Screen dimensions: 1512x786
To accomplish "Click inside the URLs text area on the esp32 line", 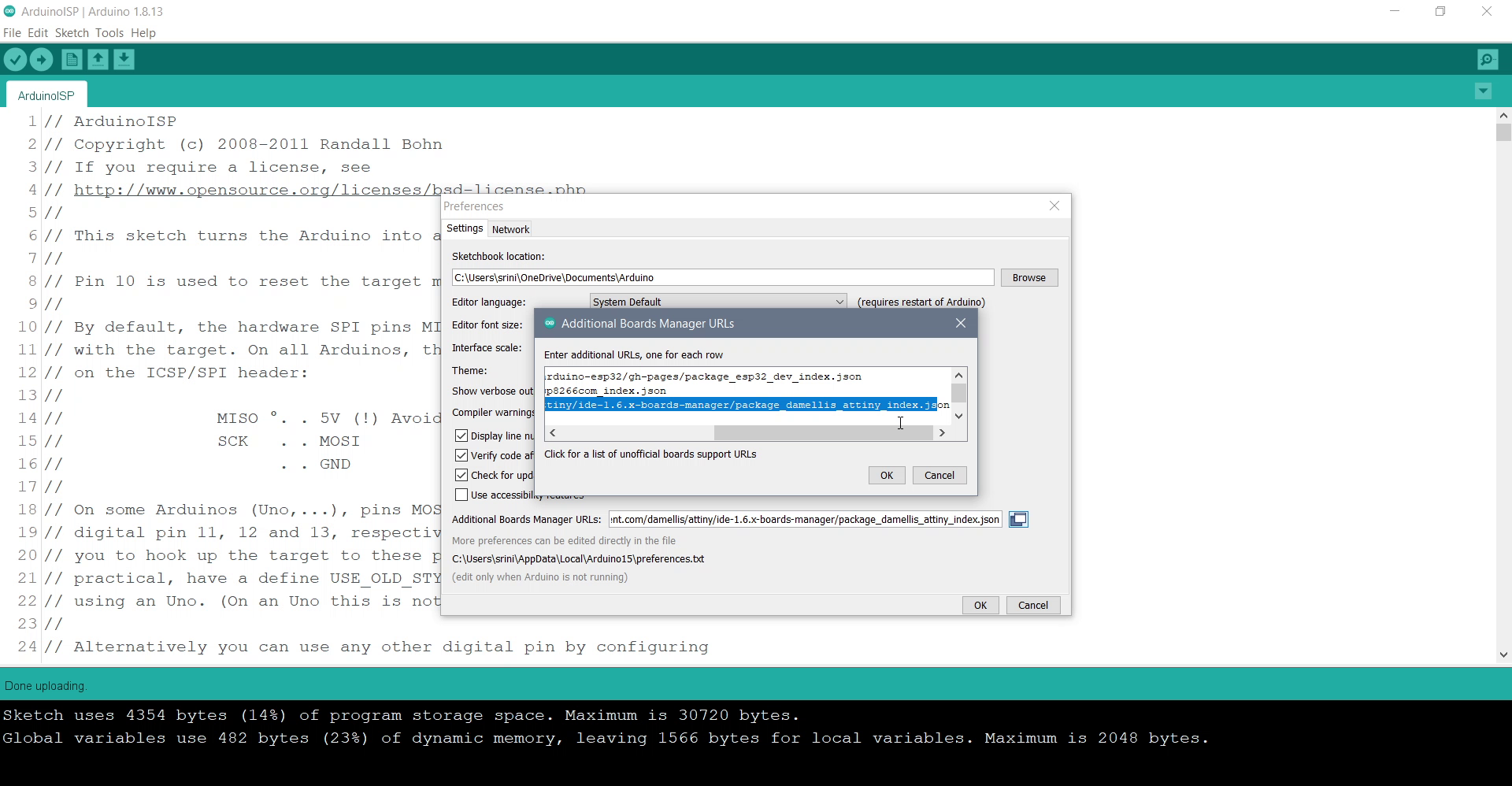I will click(x=703, y=376).
